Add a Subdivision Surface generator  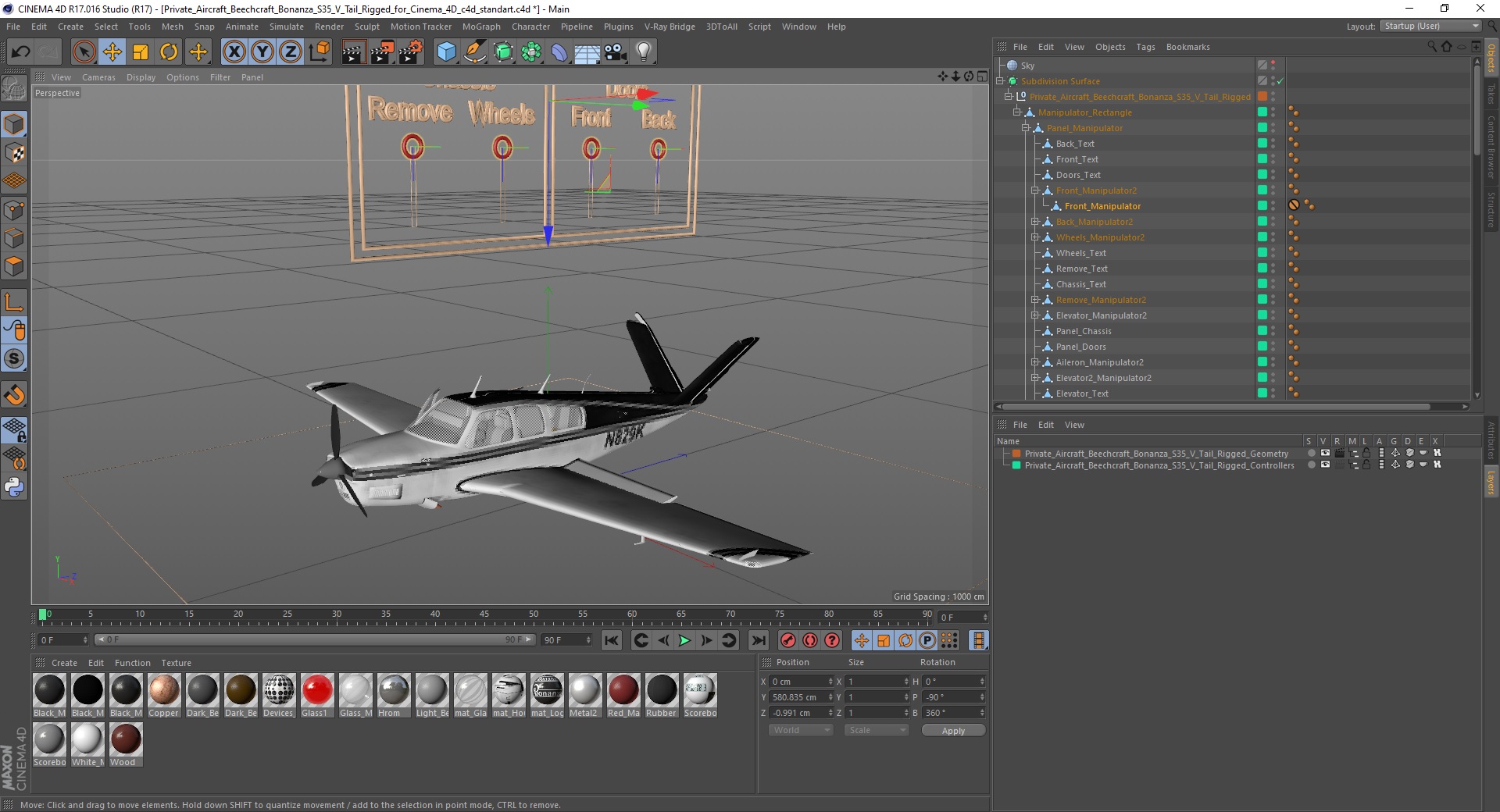click(503, 52)
